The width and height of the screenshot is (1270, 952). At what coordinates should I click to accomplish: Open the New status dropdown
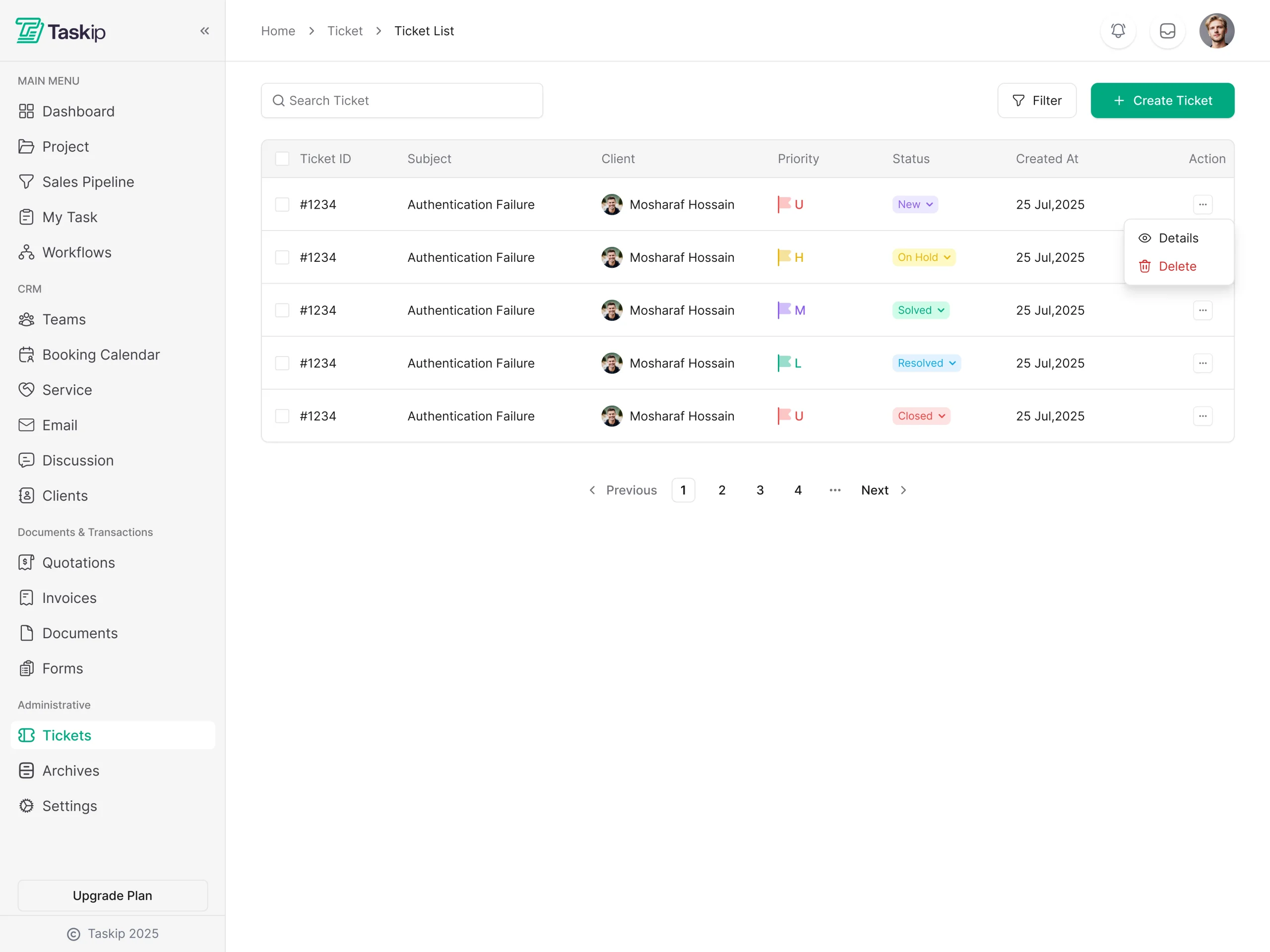tap(915, 205)
